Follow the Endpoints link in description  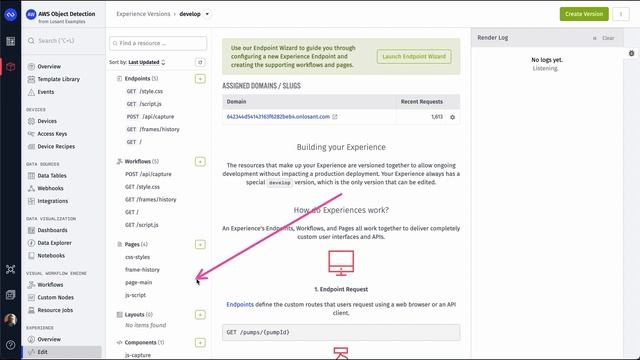click(240, 304)
